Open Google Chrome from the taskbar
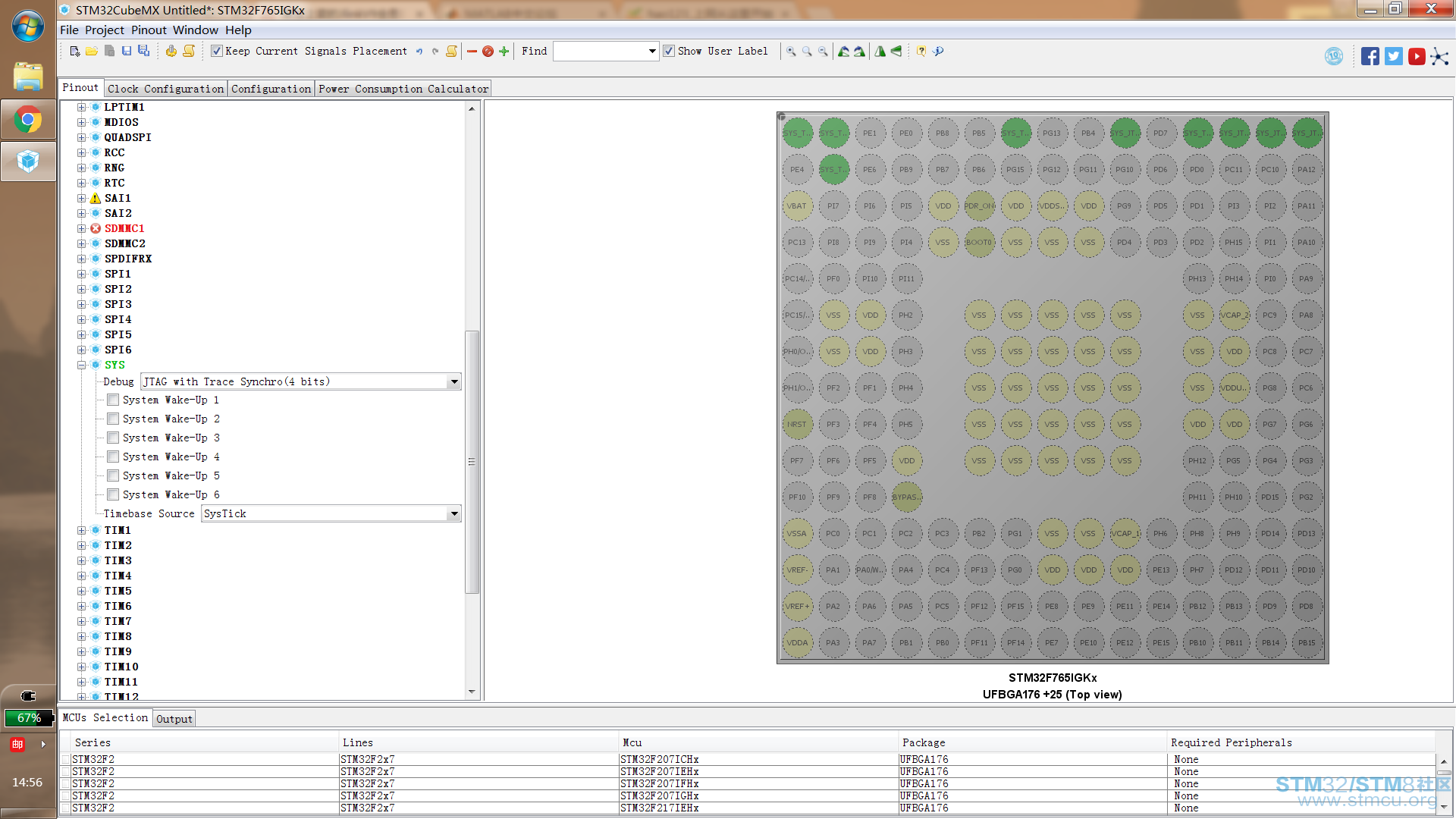 click(x=28, y=119)
